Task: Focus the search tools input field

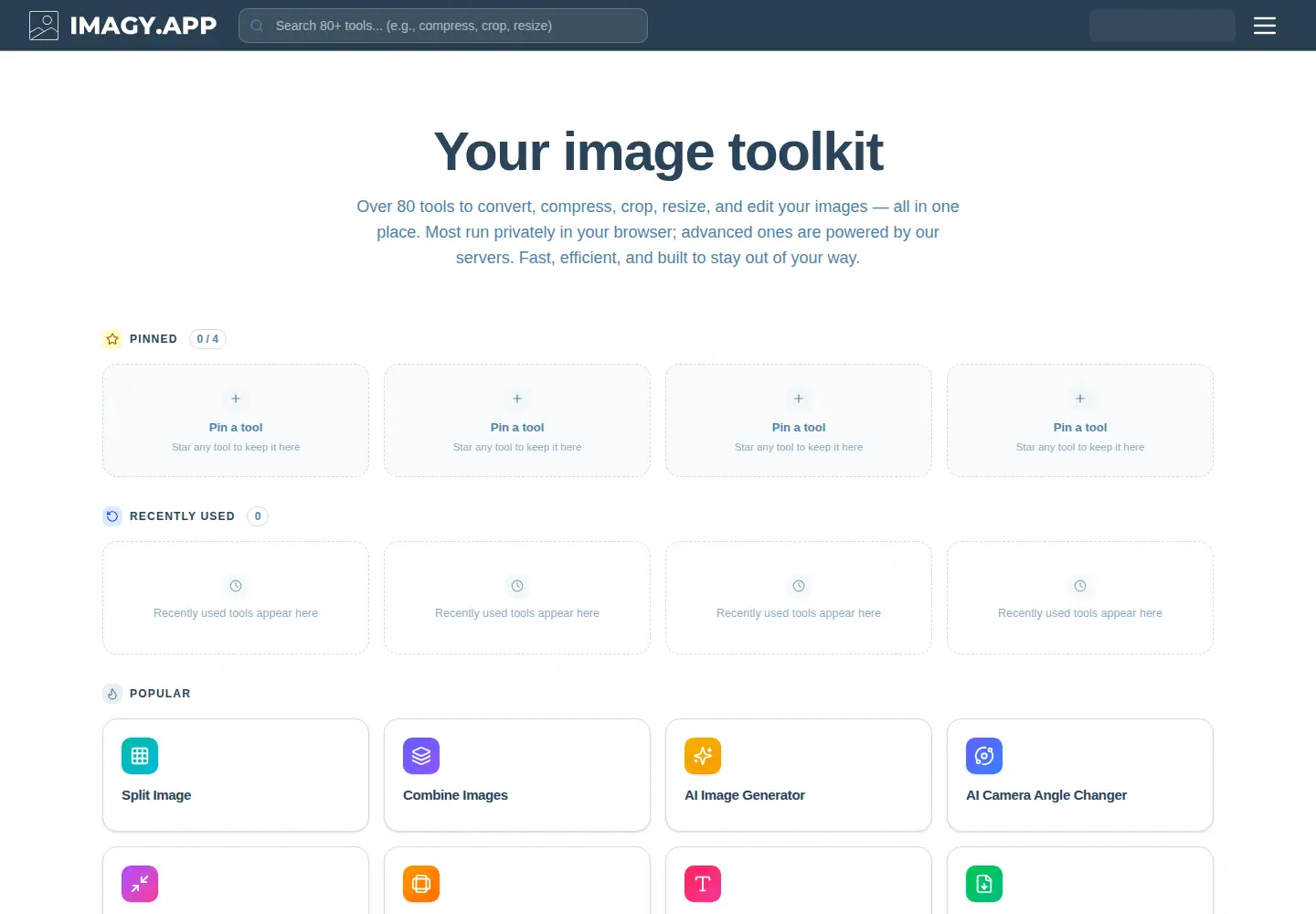Action: tap(443, 26)
